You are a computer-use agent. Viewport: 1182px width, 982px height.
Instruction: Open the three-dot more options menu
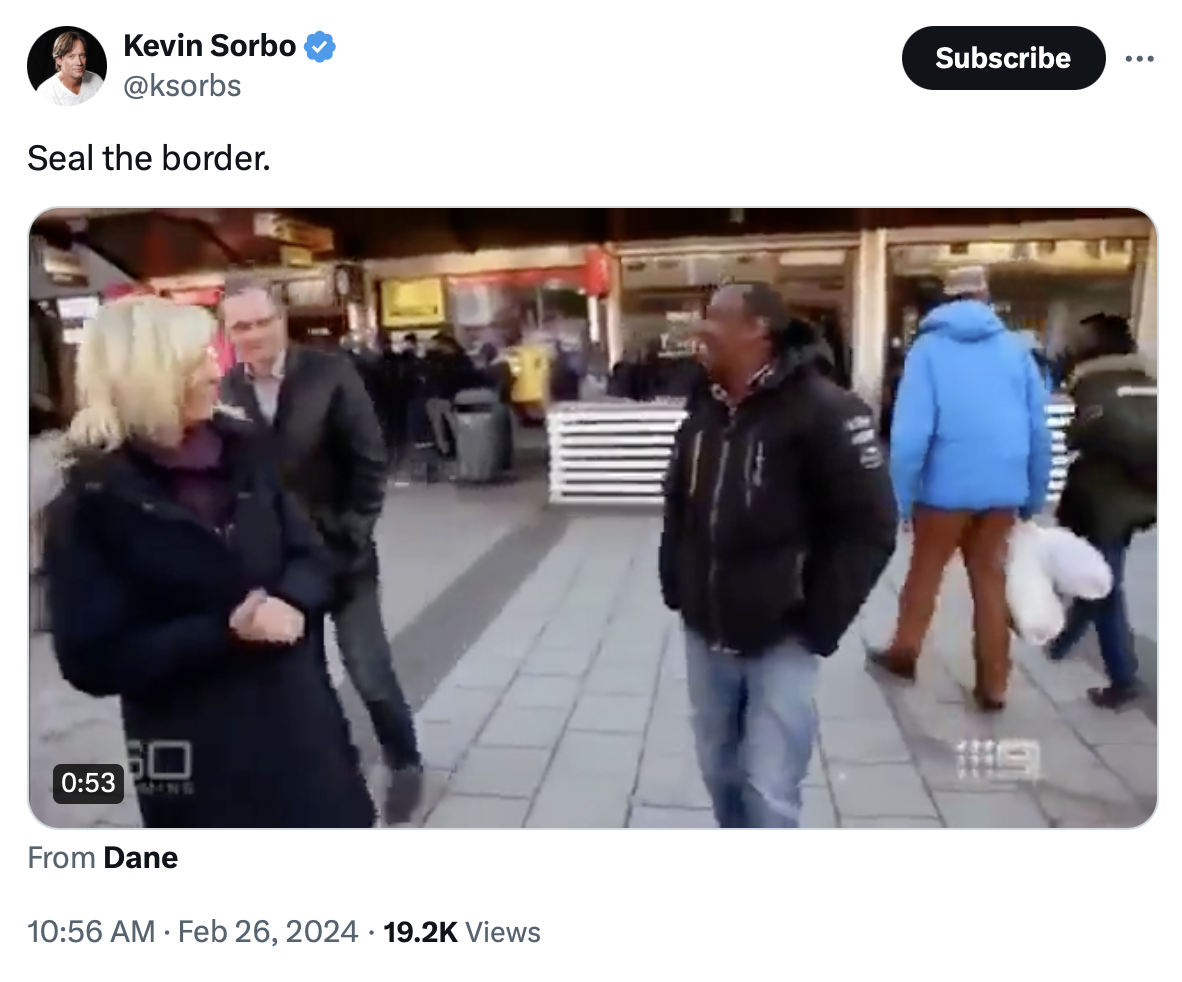[1139, 58]
